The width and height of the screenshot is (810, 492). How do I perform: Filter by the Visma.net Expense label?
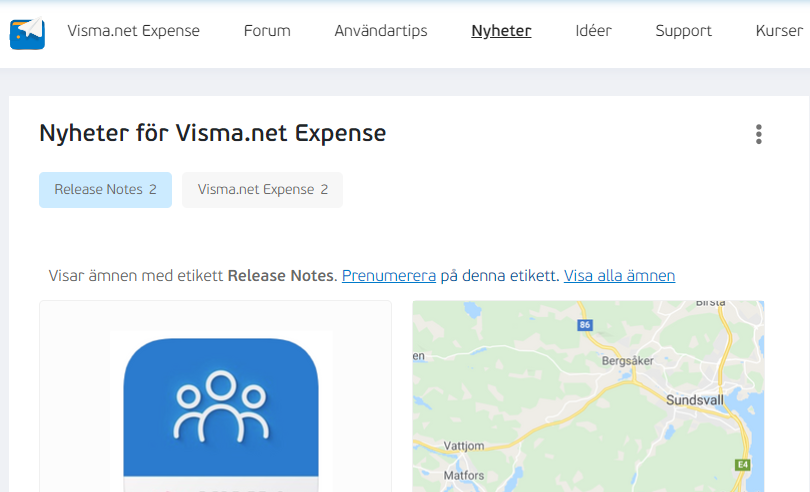coord(262,190)
